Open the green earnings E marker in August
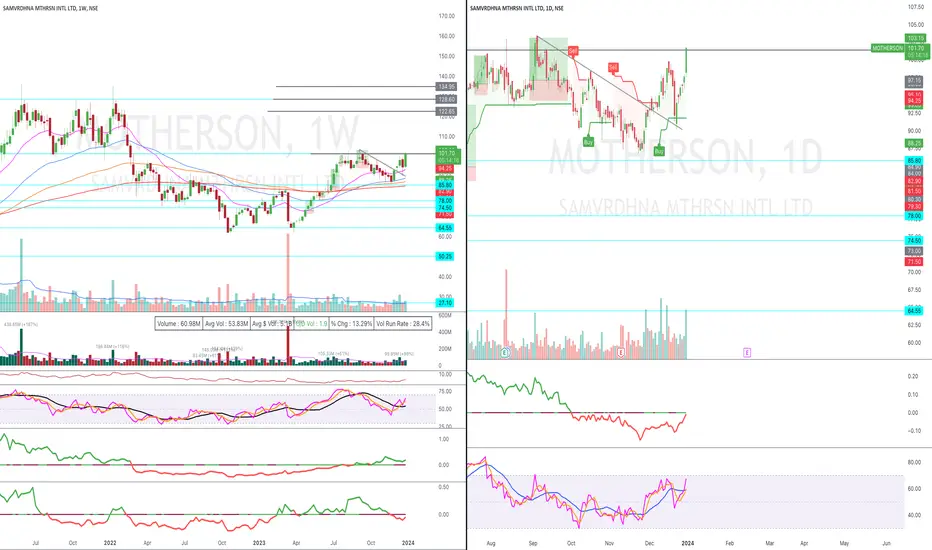Viewport: 932px width, 550px height. [x=505, y=353]
